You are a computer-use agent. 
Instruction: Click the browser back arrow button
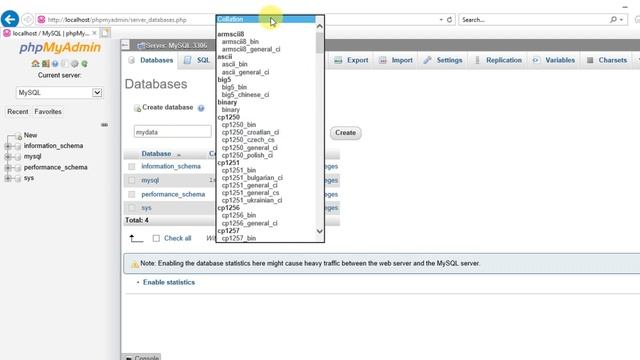point(10,19)
